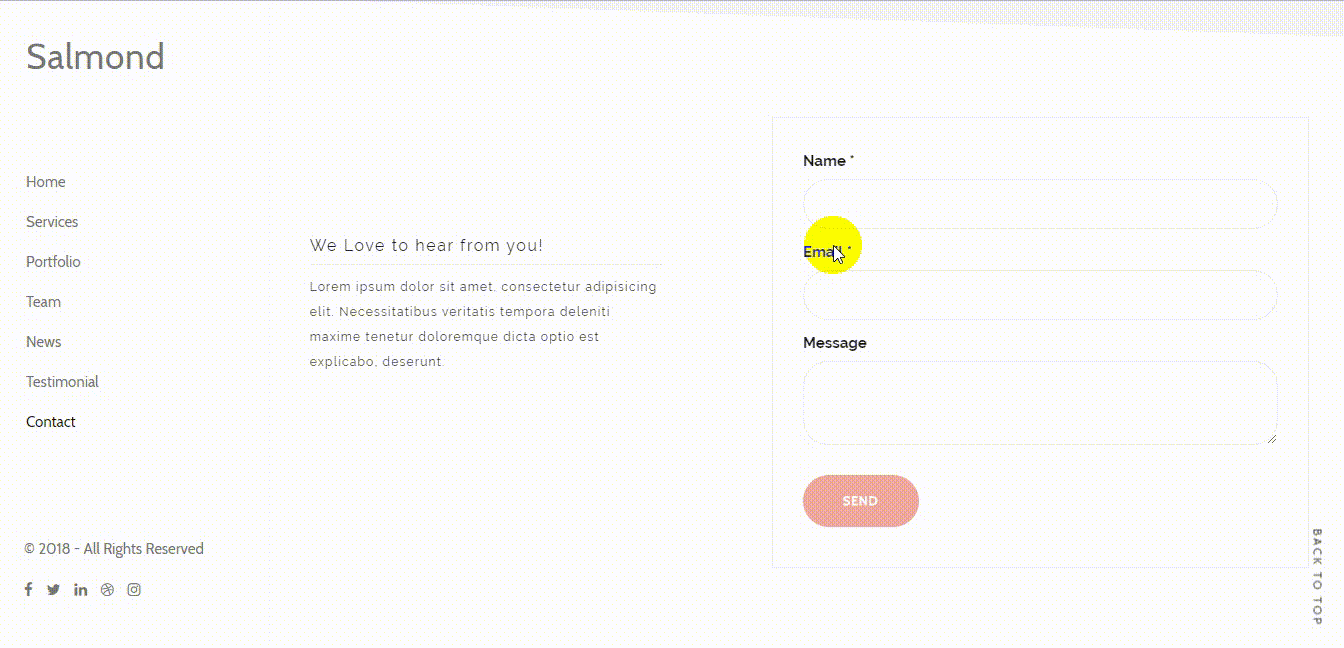This screenshot has width=1344, height=648.
Task: Open the LinkedIn social icon link
Action: click(81, 590)
